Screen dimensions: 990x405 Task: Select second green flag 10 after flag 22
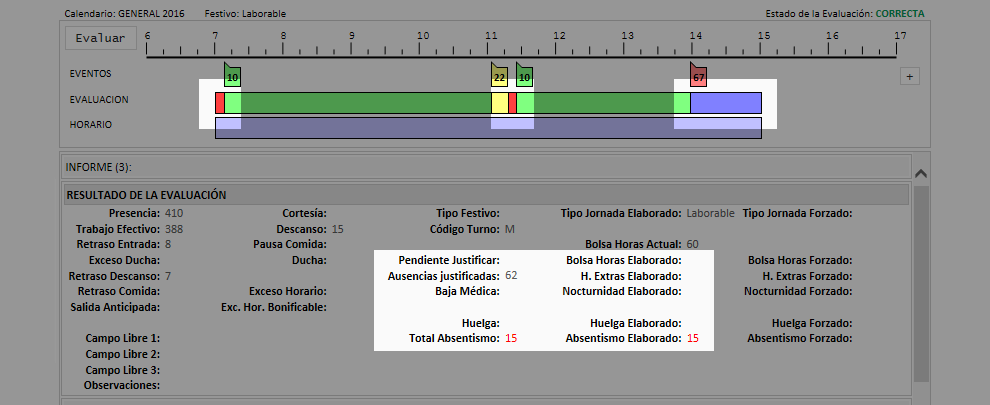coord(524,75)
